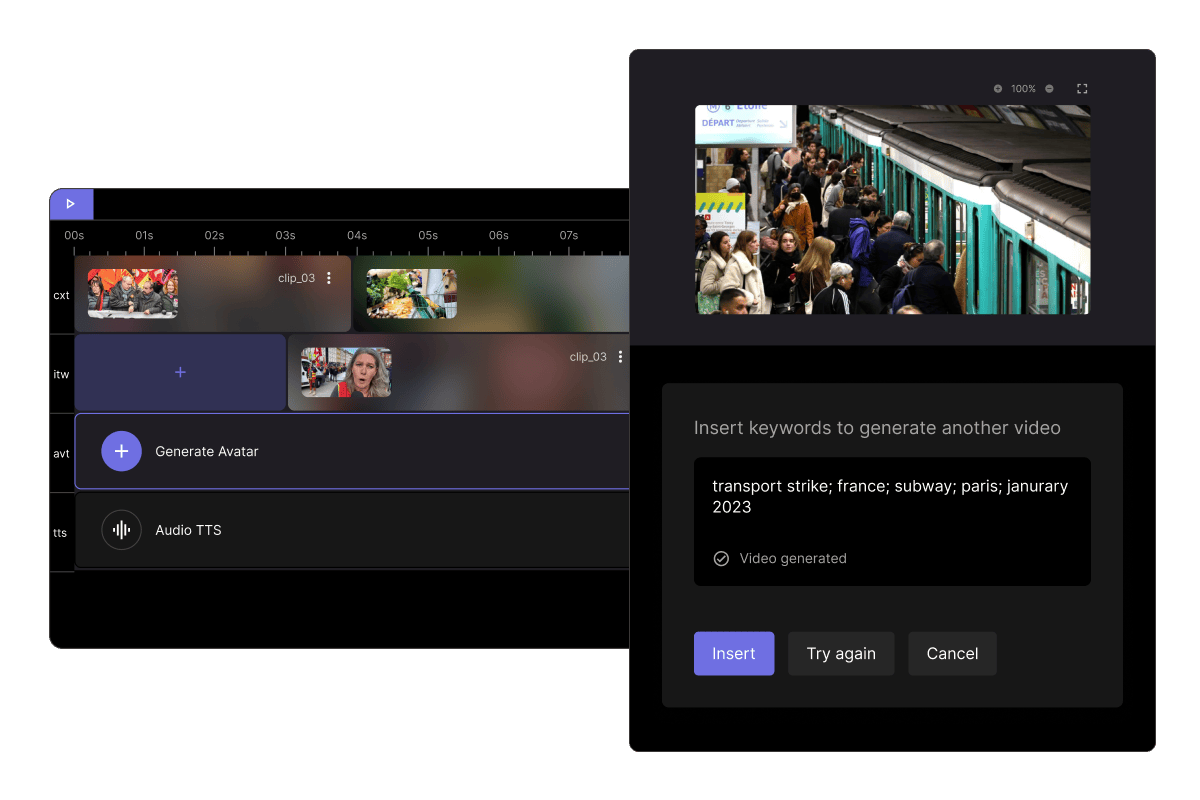The image size is (1200, 800).
Task: Select the vegetable market clip thumbnail
Action: tap(411, 293)
